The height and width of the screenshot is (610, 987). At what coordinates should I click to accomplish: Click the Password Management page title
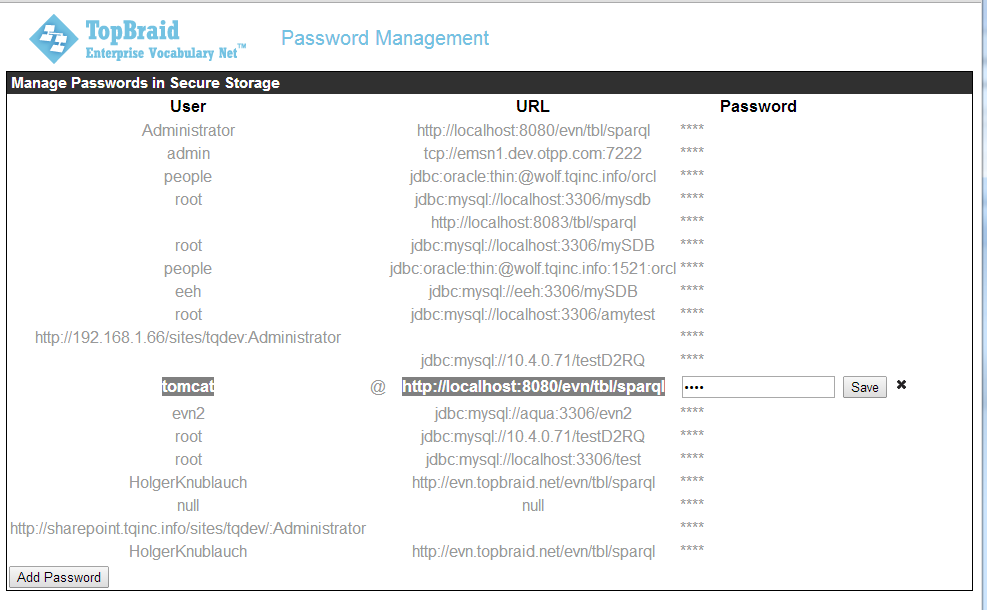385,38
